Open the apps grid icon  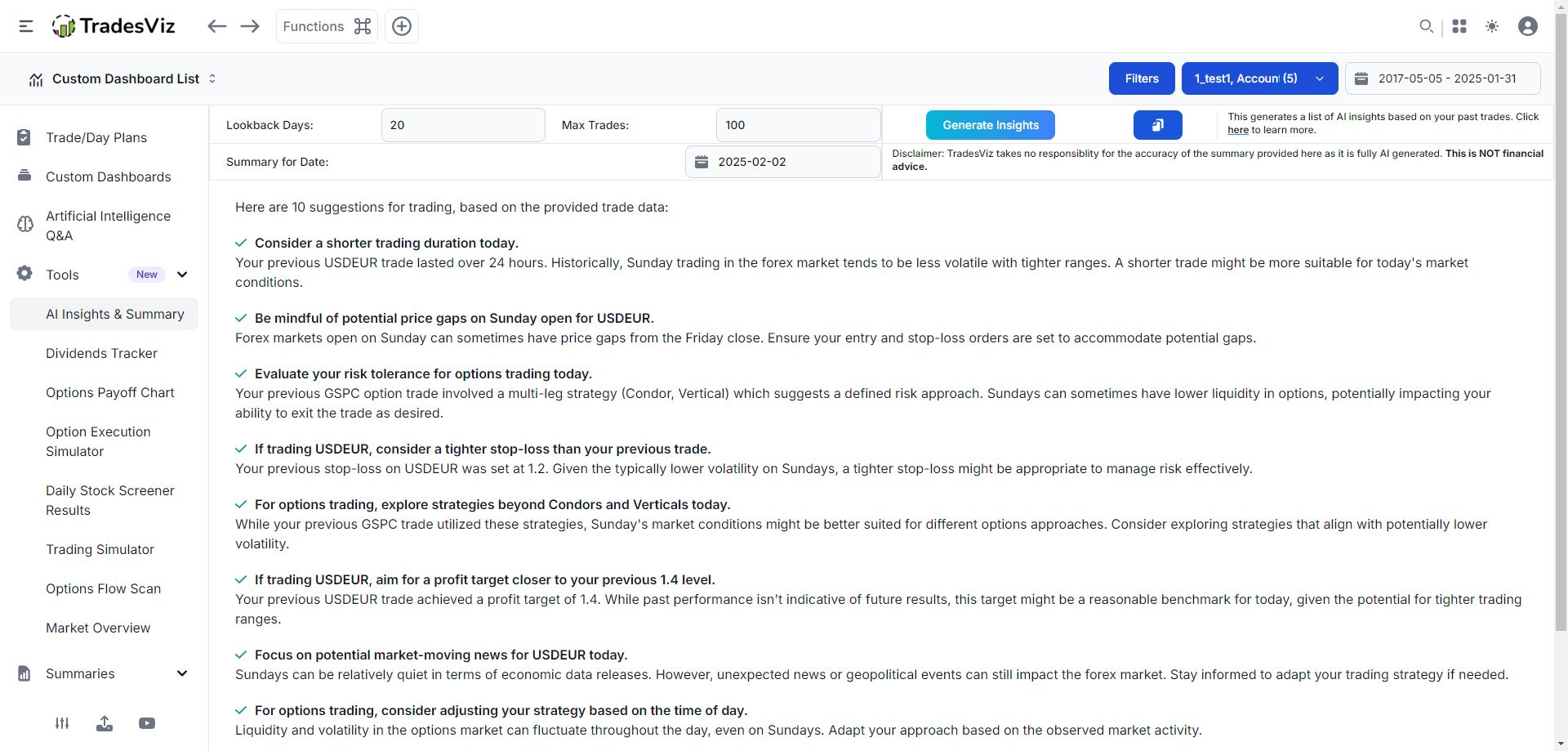click(x=1459, y=26)
